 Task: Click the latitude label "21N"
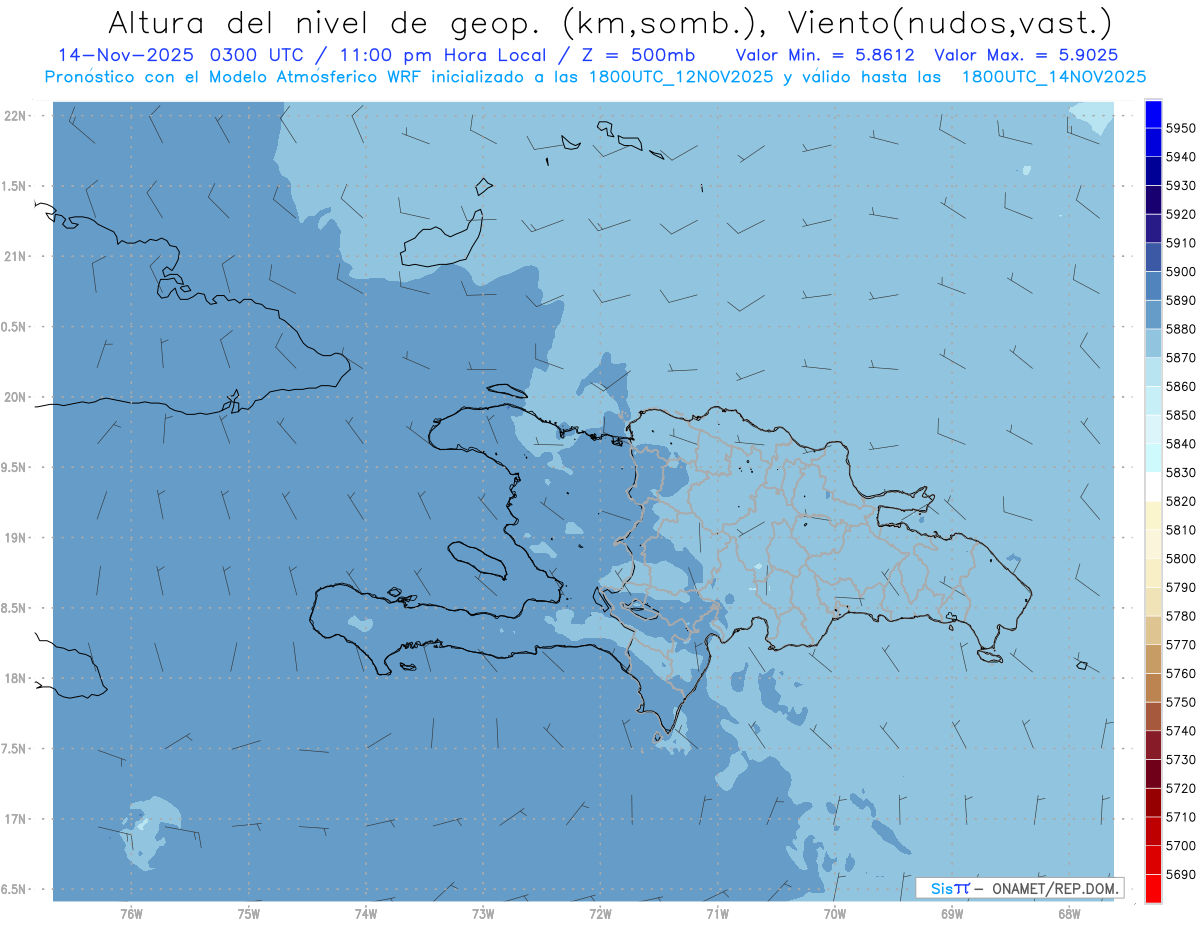[16, 256]
